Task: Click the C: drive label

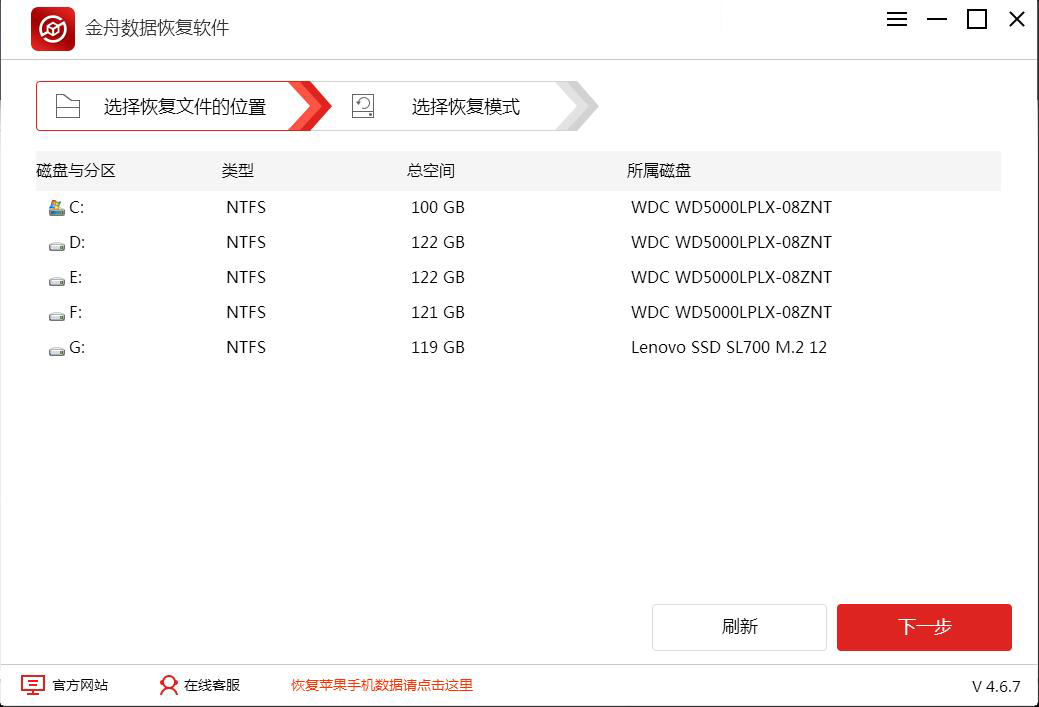Action: click(x=76, y=207)
